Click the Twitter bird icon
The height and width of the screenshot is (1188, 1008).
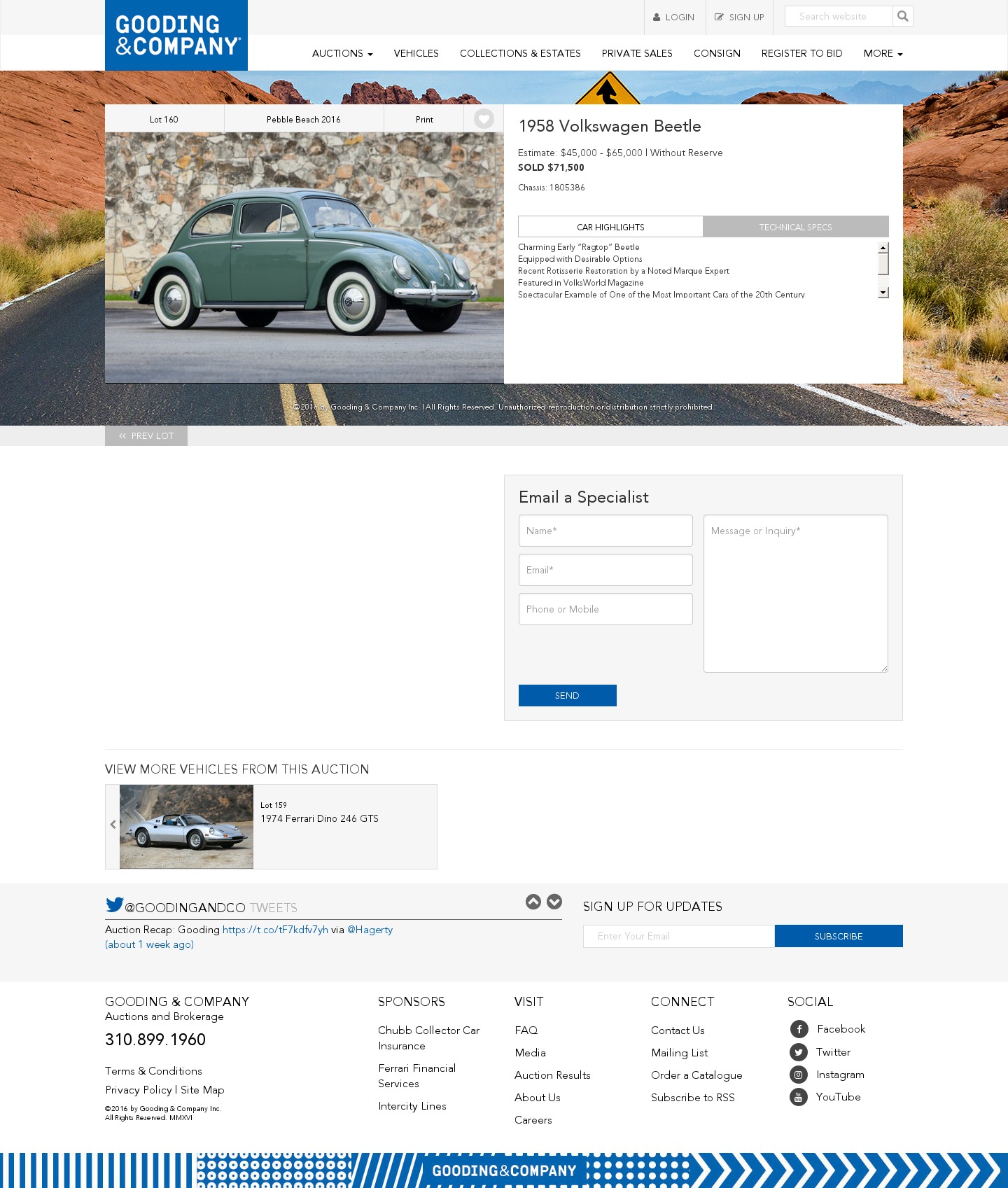[114, 904]
